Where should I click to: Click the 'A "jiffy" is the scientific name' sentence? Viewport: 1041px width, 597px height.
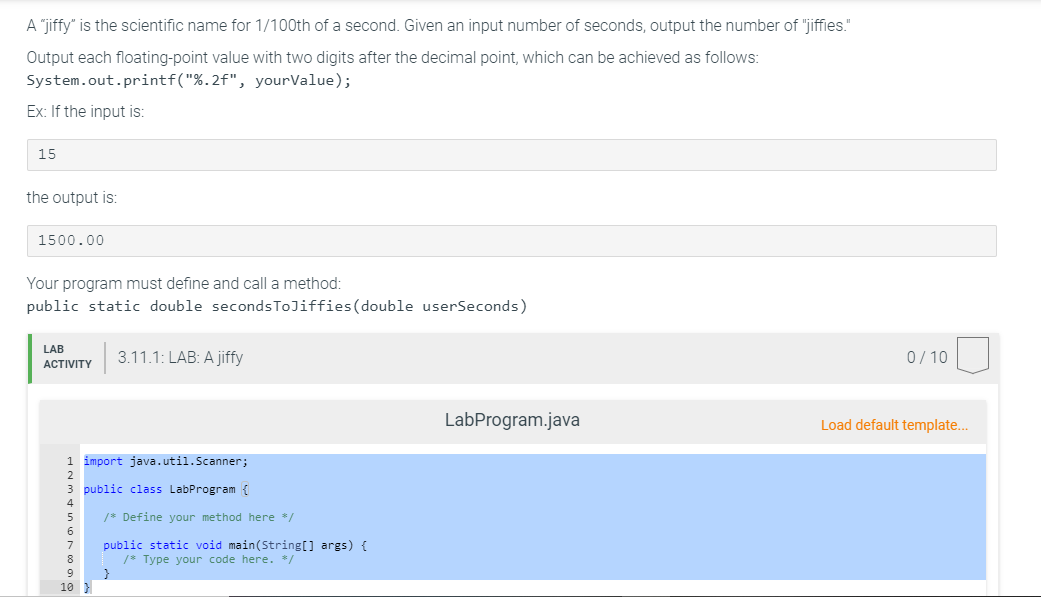[439, 26]
